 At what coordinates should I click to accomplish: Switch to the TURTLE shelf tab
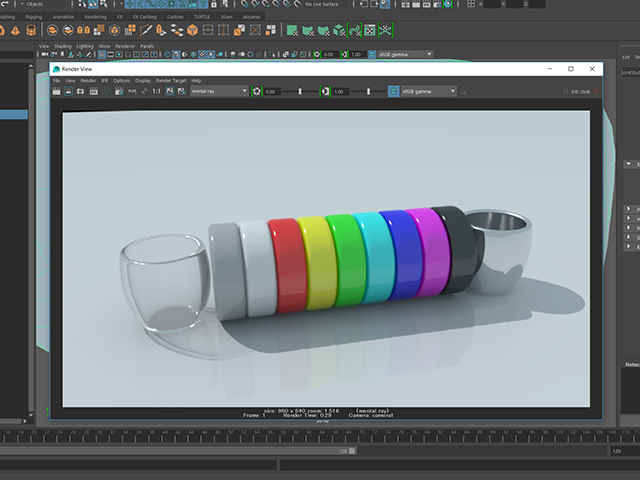(x=202, y=17)
